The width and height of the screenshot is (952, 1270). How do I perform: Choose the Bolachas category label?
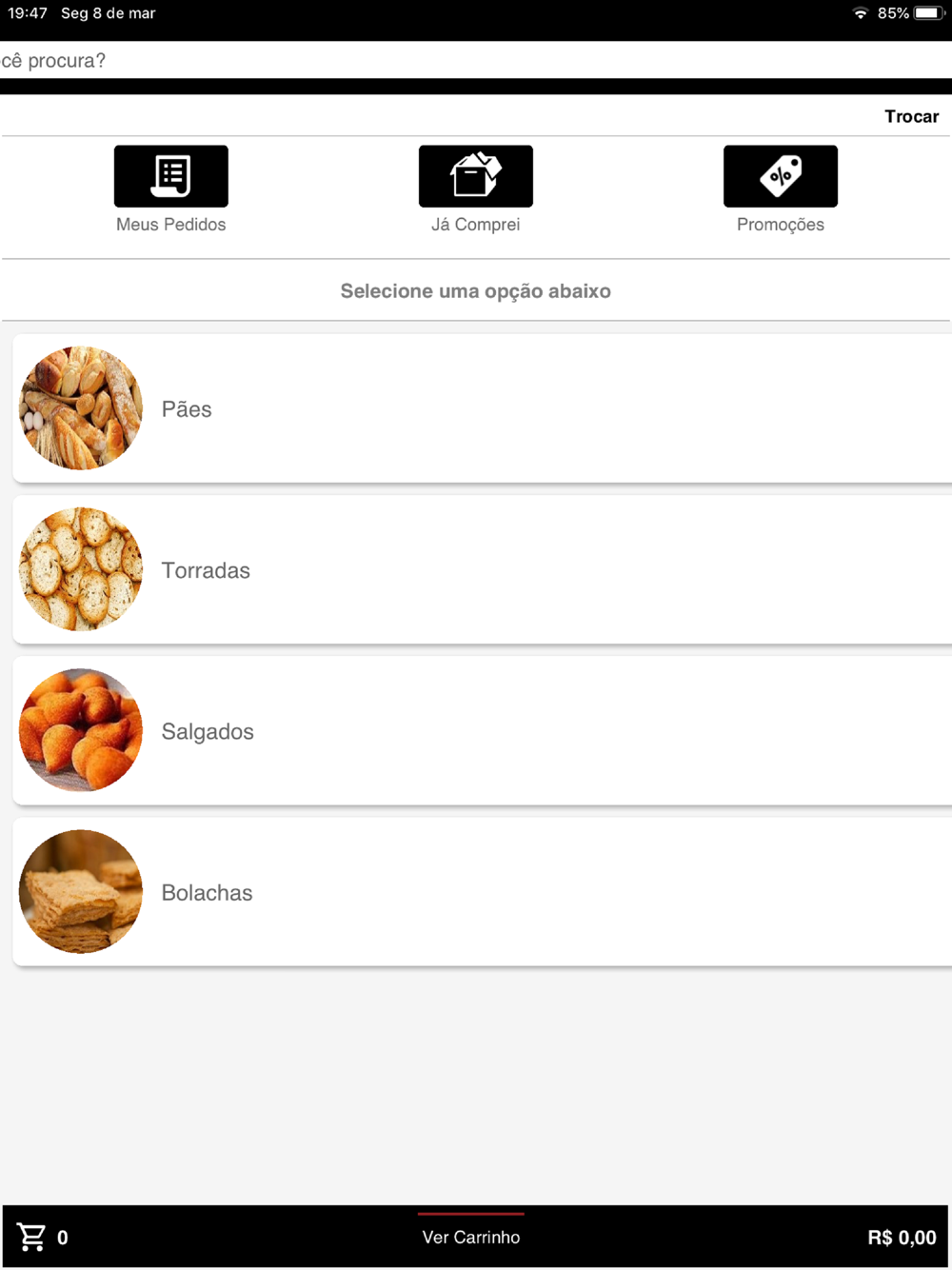tap(207, 892)
